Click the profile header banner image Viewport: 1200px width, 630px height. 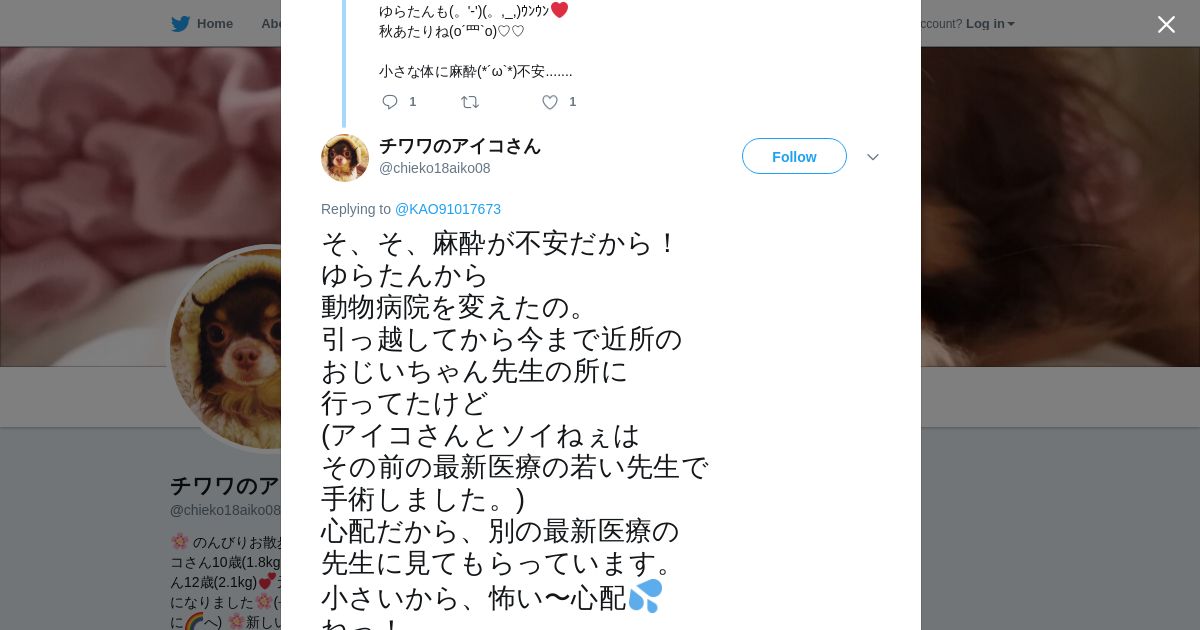[1060, 206]
